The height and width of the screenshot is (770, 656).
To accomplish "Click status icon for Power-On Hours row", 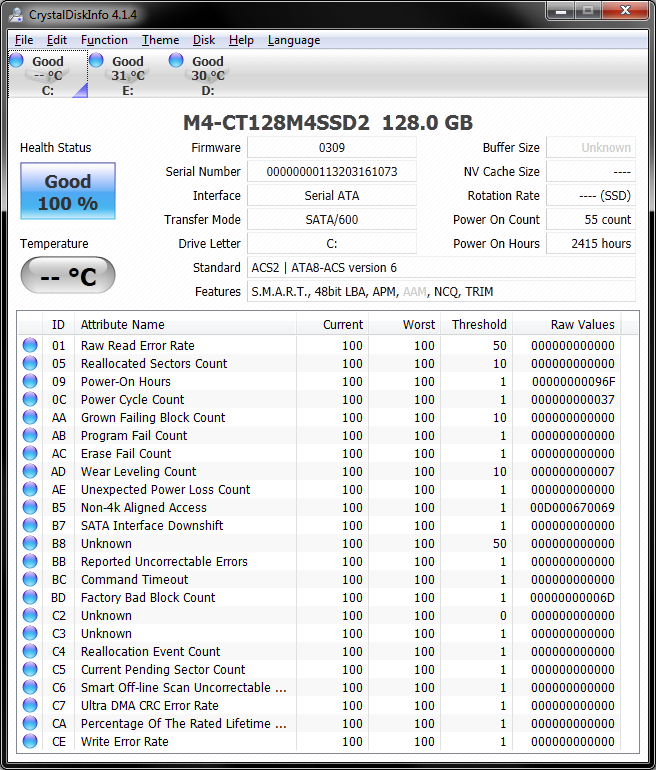I will click(x=30, y=381).
